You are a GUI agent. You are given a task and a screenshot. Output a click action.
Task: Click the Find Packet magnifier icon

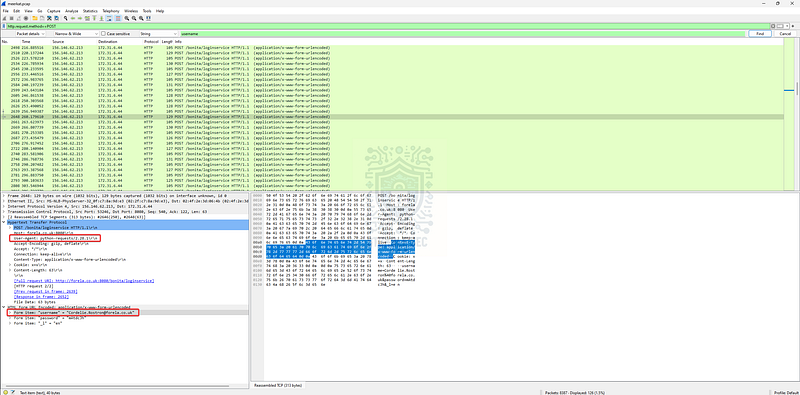point(65,18)
